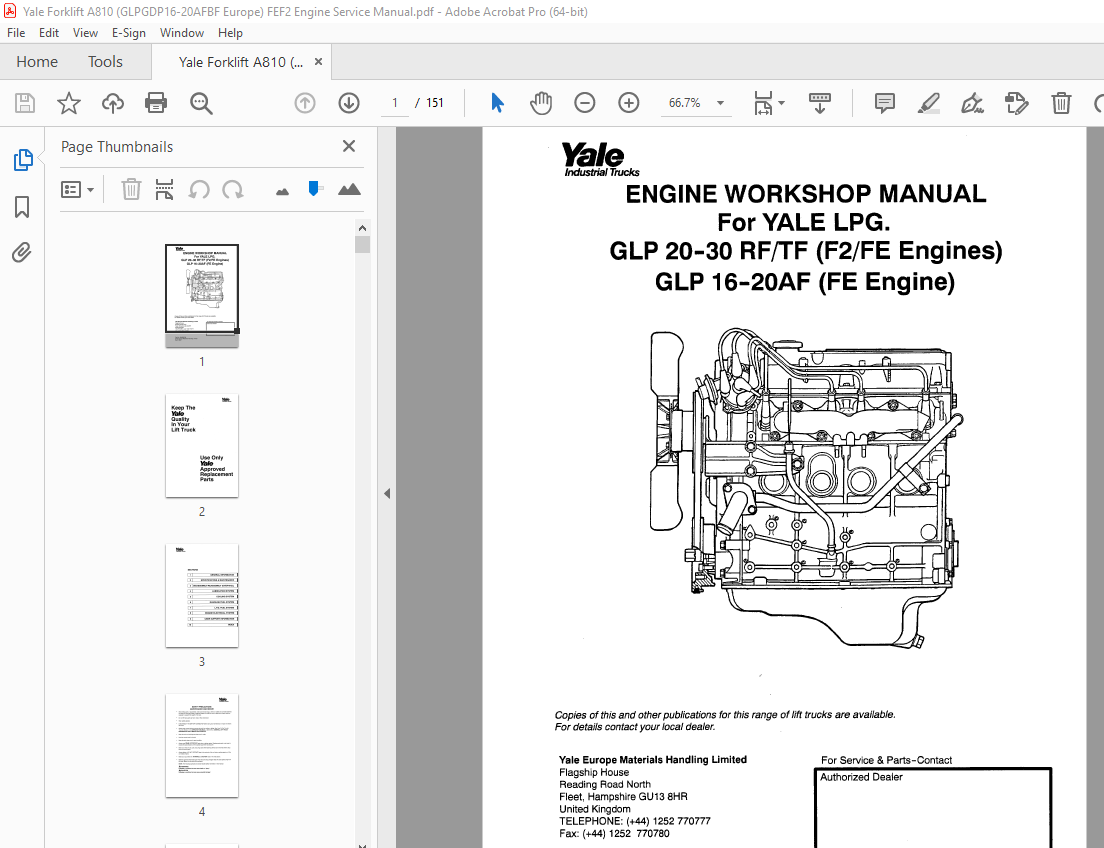Select the arrow Selection tool
The height and width of the screenshot is (848, 1104).
(x=497, y=104)
